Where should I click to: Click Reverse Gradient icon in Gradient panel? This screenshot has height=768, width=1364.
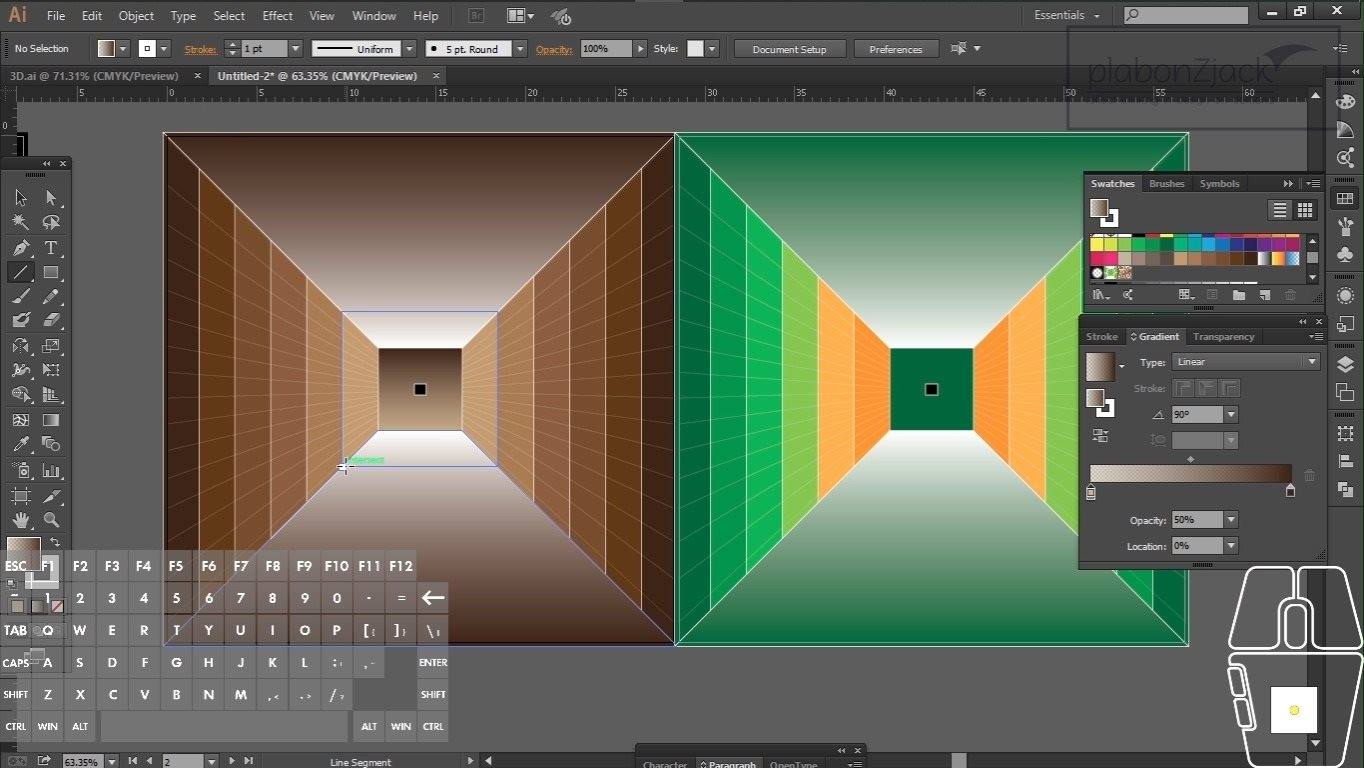coord(1100,436)
